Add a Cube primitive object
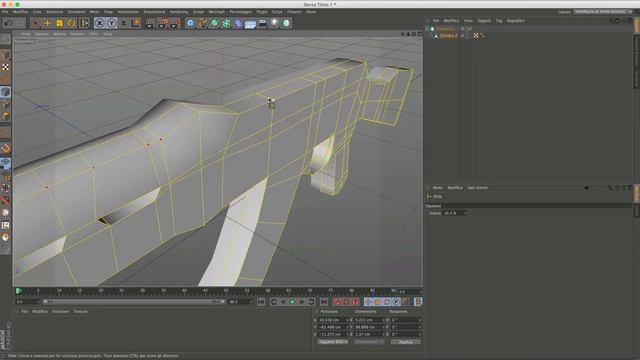Screen dimensions: 640x360 190,23
